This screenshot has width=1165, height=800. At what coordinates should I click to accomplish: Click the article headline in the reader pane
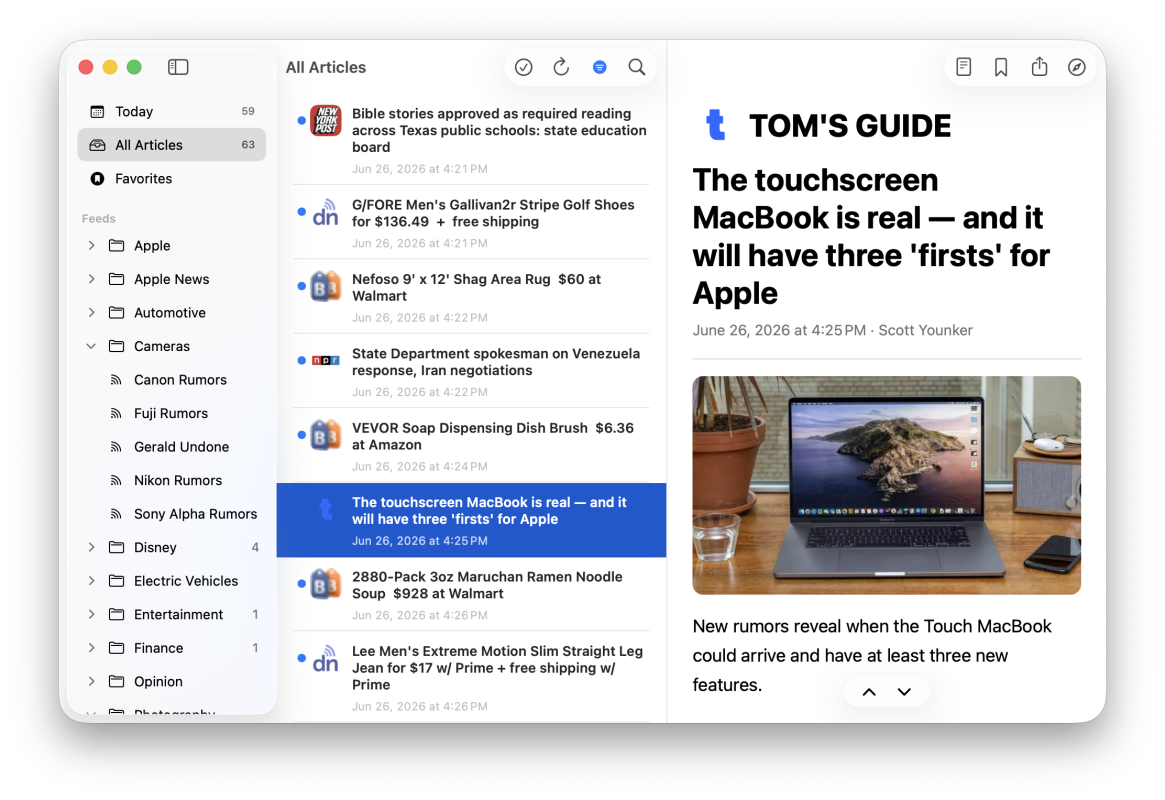coord(871,236)
